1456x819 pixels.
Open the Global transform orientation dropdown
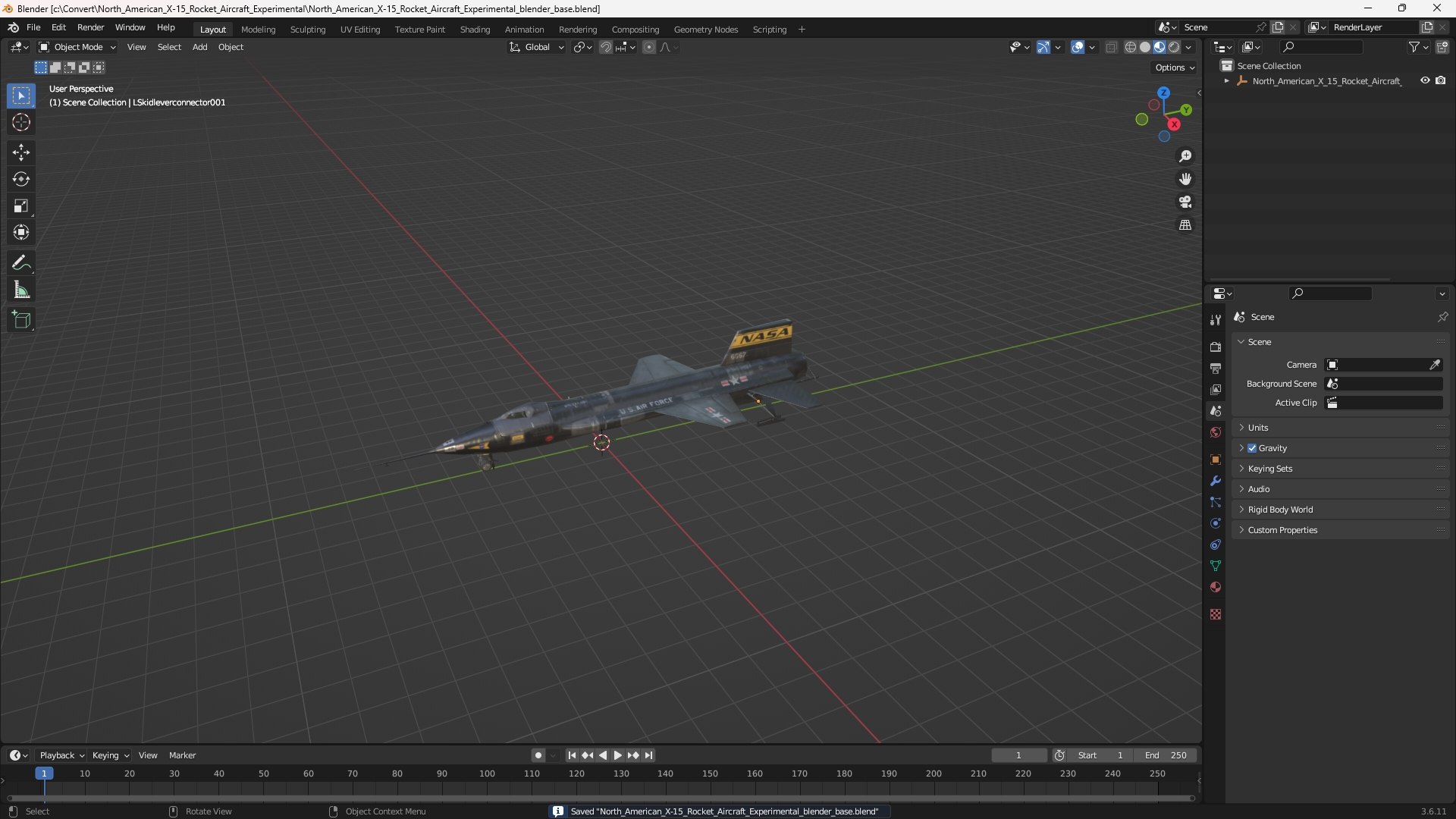point(536,47)
